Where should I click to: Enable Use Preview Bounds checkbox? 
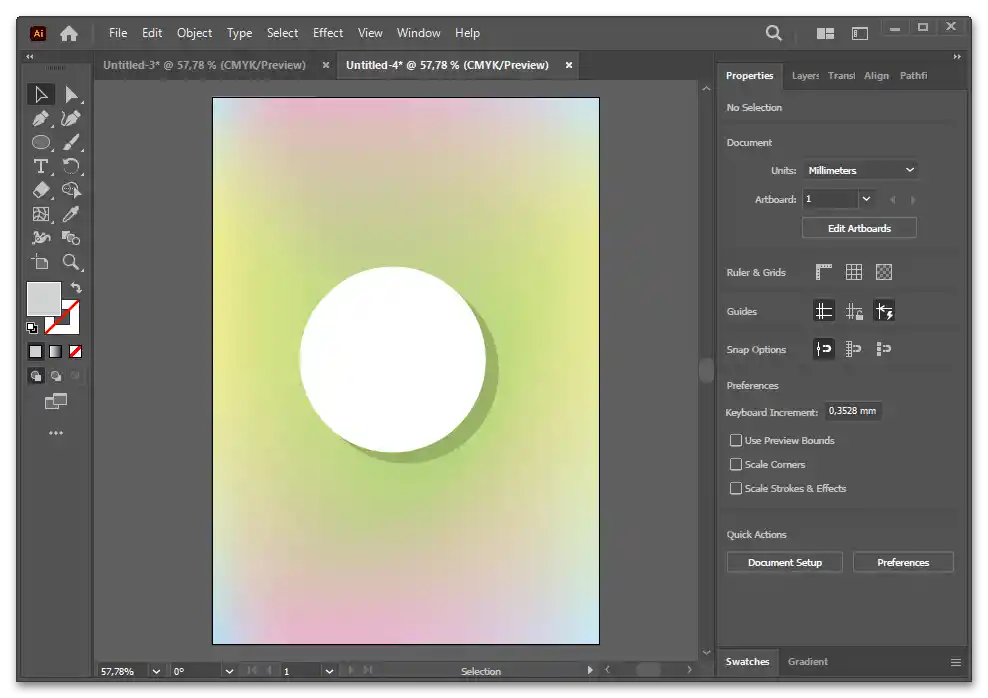736,440
